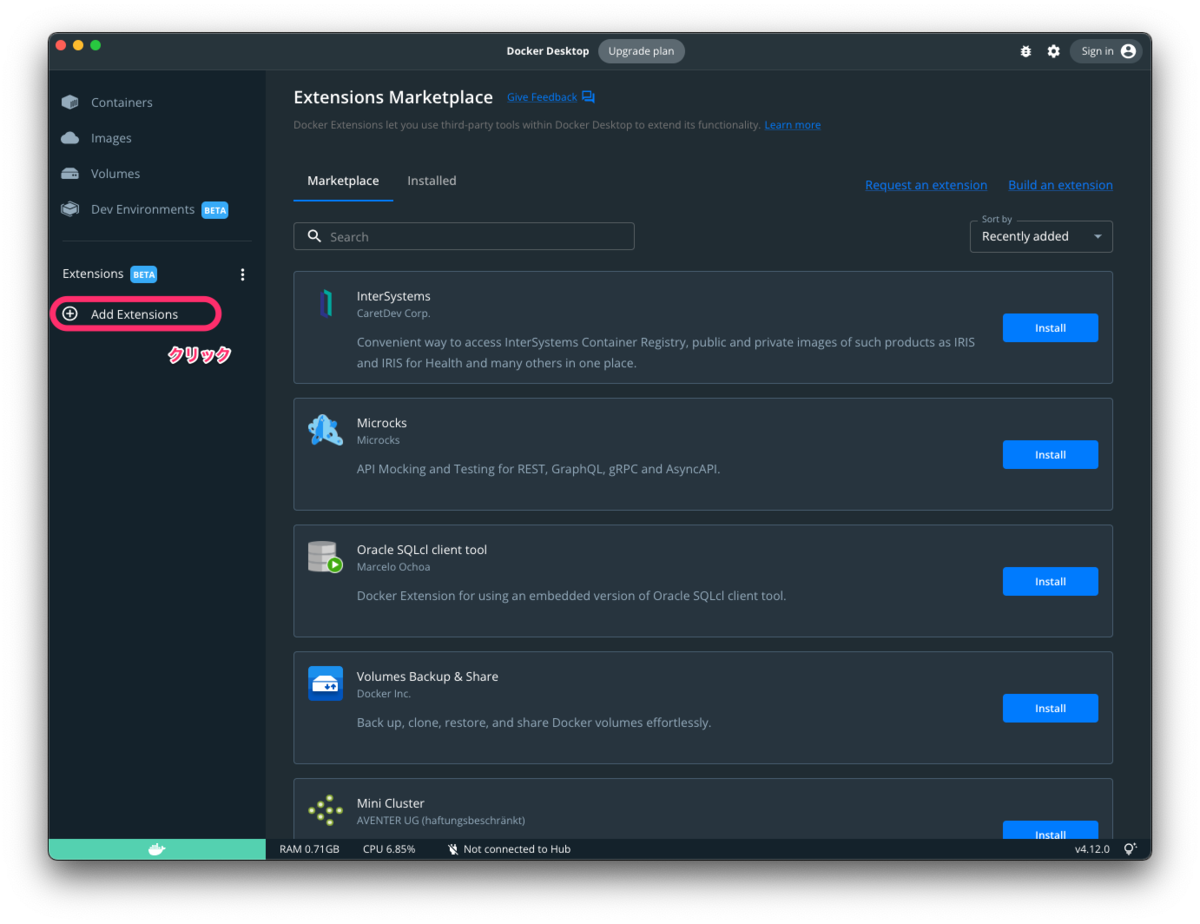The image size is (1200, 924).
Task: Switch to the Marketplace tab
Action: coord(343,181)
